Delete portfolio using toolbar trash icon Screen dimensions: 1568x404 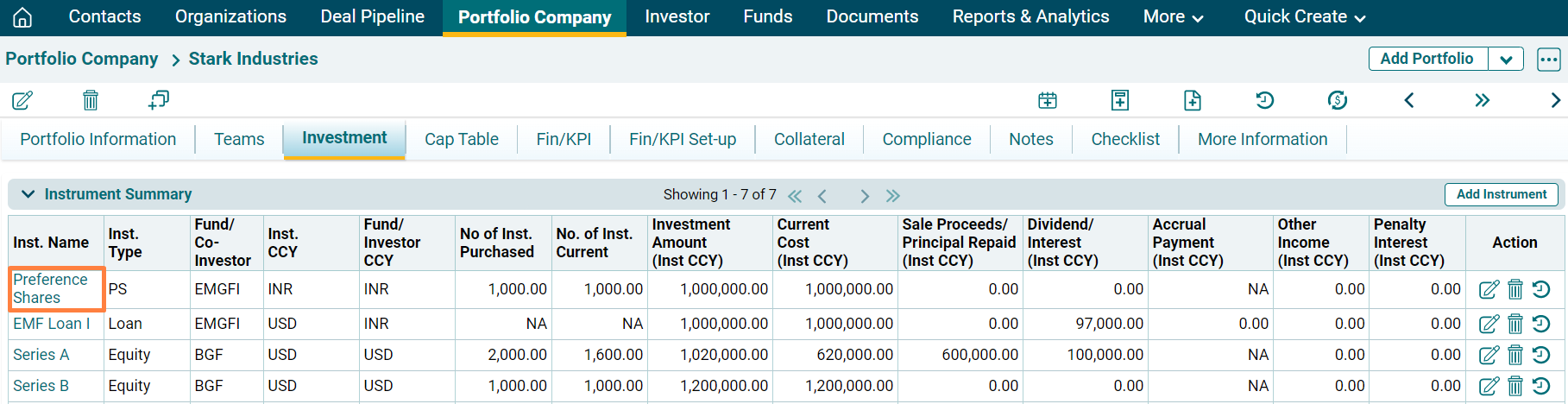pyautogui.click(x=91, y=100)
